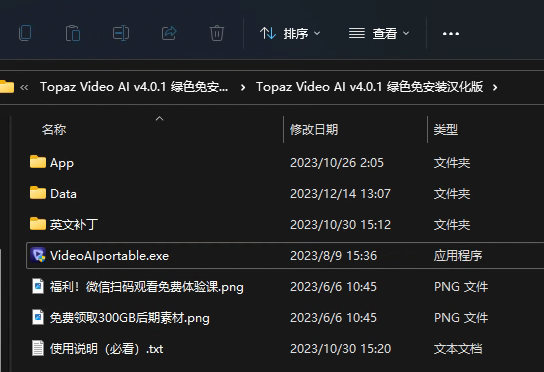Click the icon of 使用说明（必看）.txt

[38, 348]
